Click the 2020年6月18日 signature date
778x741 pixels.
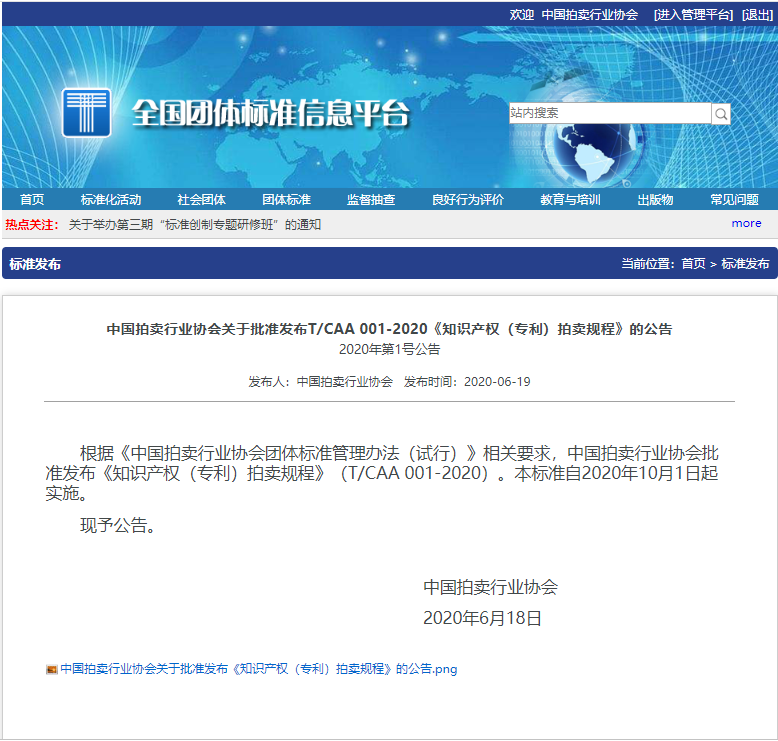click(x=482, y=618)
